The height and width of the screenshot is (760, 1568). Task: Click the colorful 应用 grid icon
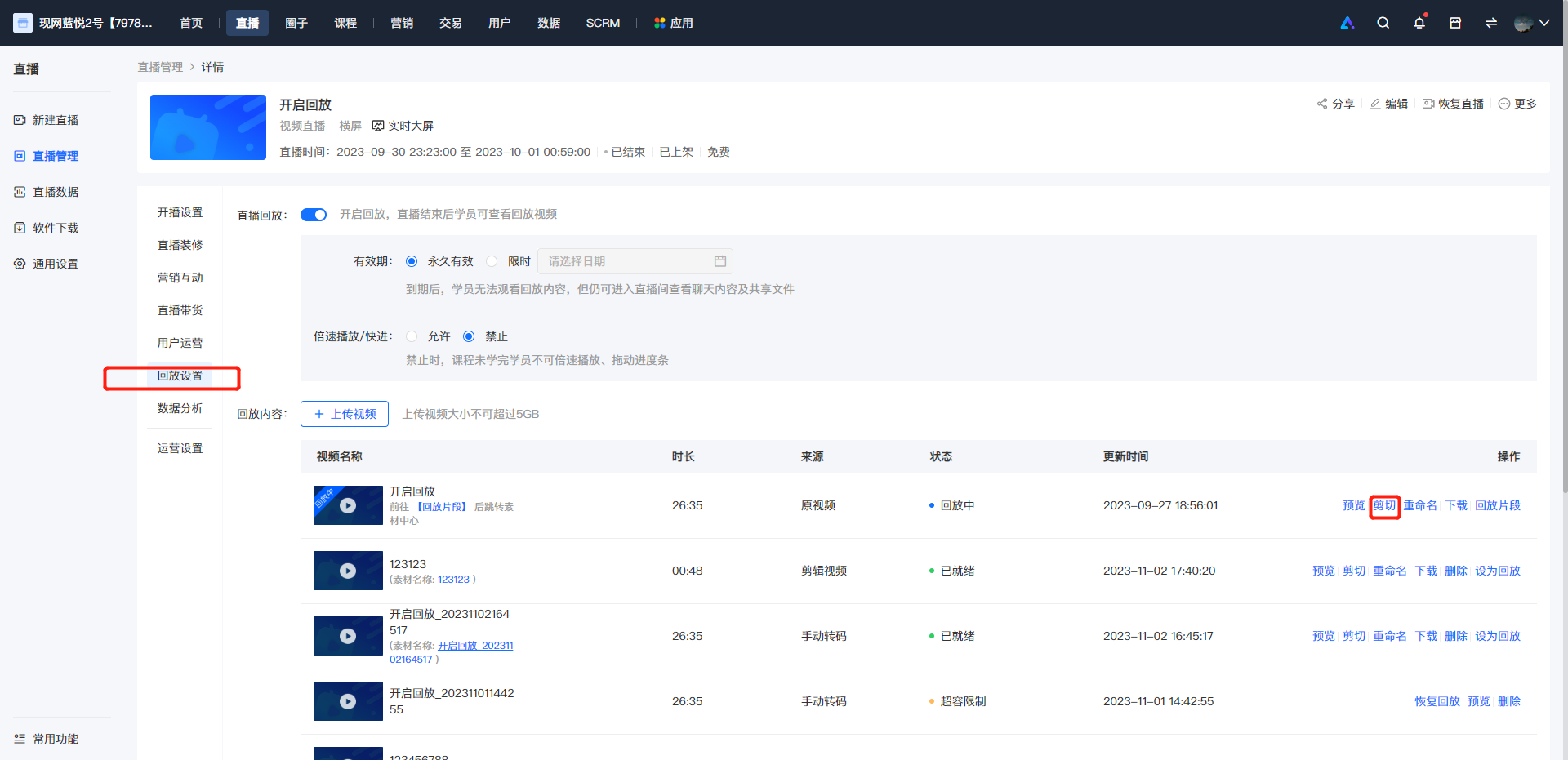pos(660,23)
